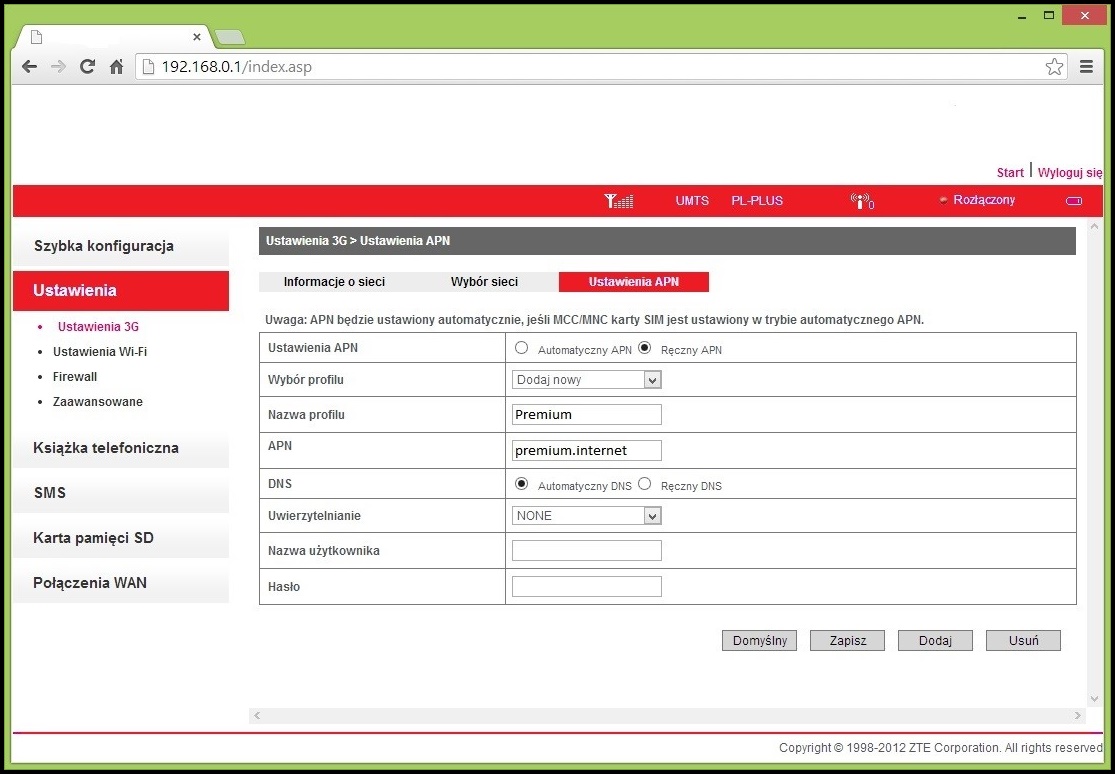Open the Wybór profilu dropdown
This screenshot has width=1115, height=774.
pyautogui.click(x=587, y=380)
